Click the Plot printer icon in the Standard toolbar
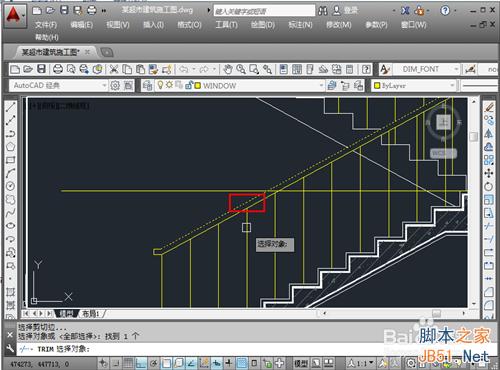The height and width of the screenshot is (370, 500). (x=58, y=69)
